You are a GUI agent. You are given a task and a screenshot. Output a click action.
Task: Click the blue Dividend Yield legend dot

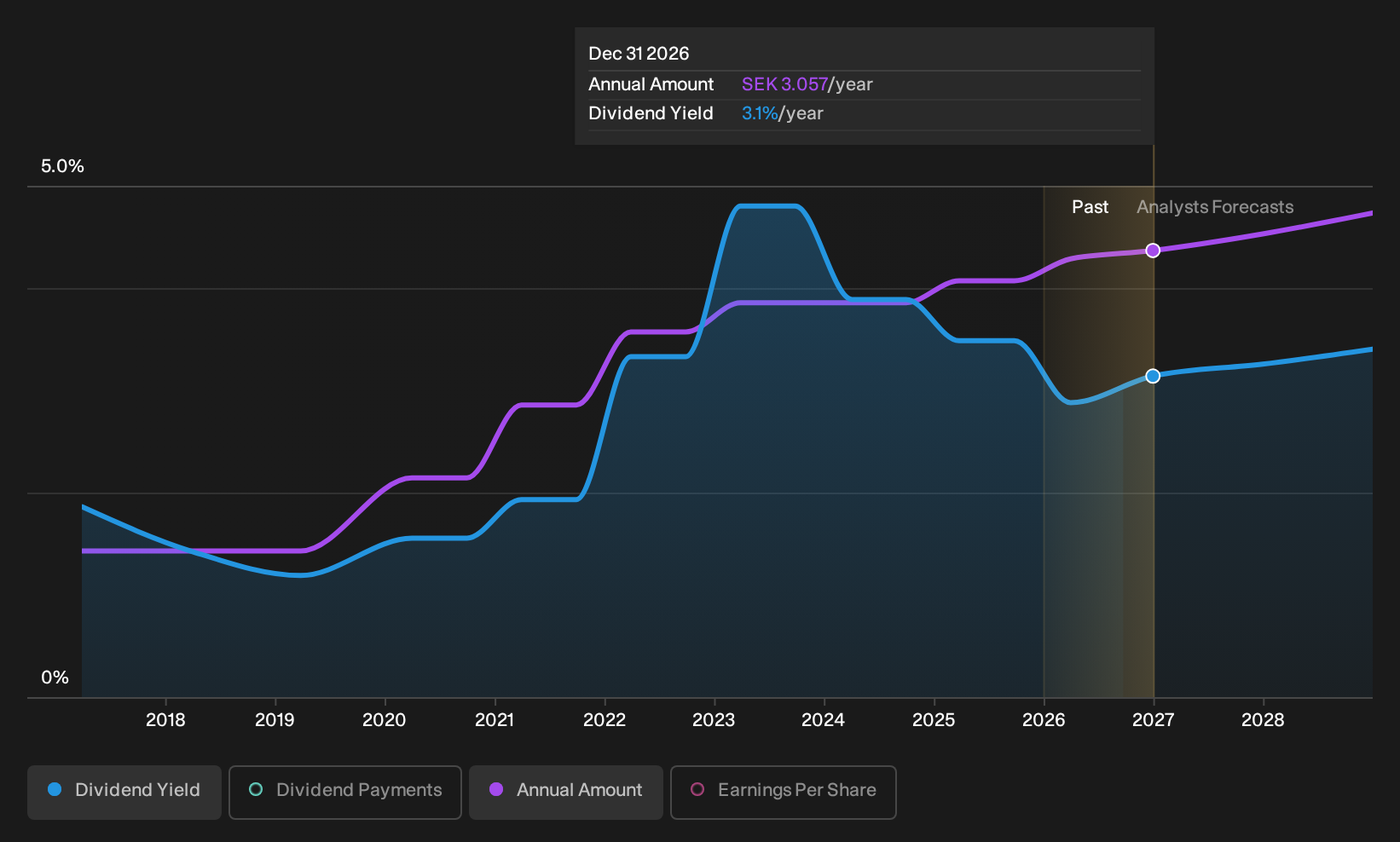(55, 789)
